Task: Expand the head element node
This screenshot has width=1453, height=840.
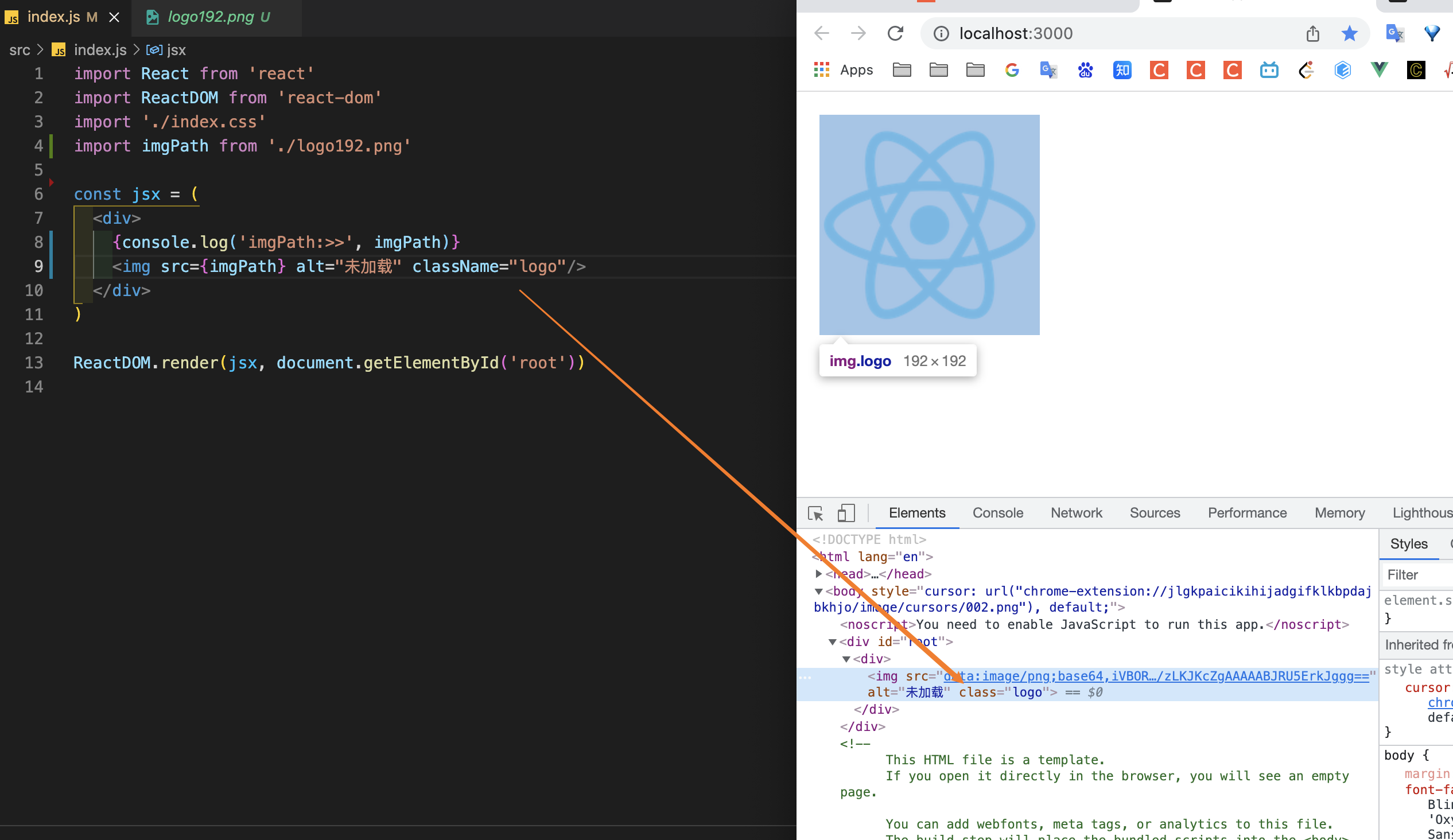Action: (819, 574)
